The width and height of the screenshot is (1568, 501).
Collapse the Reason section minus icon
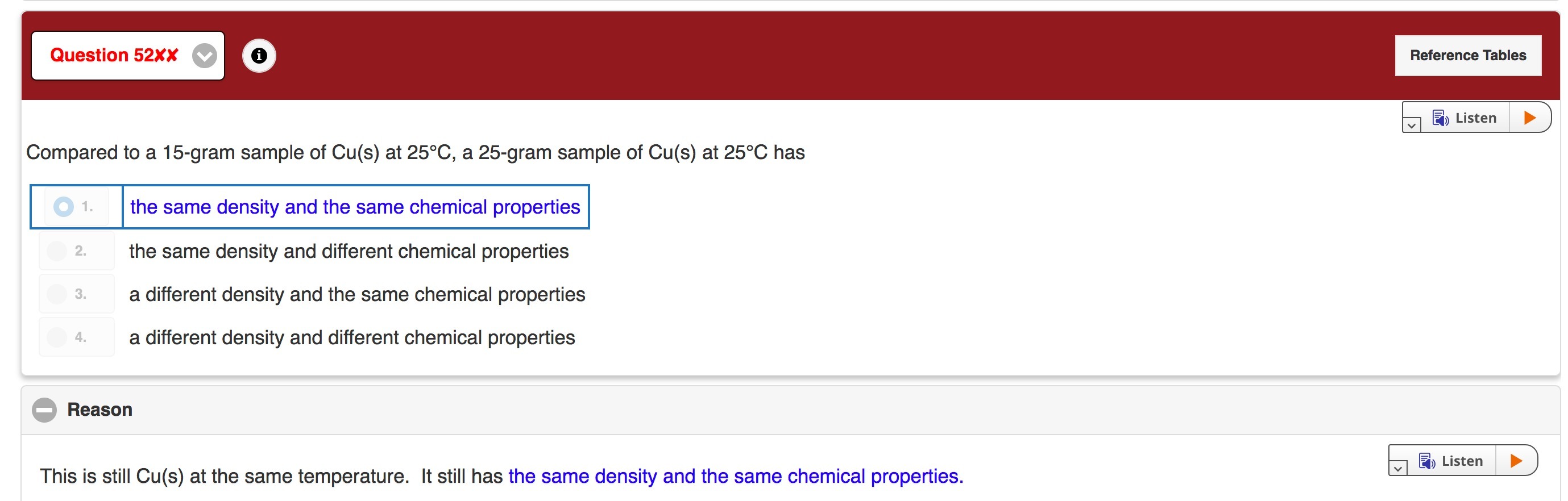tap(44, 410)
